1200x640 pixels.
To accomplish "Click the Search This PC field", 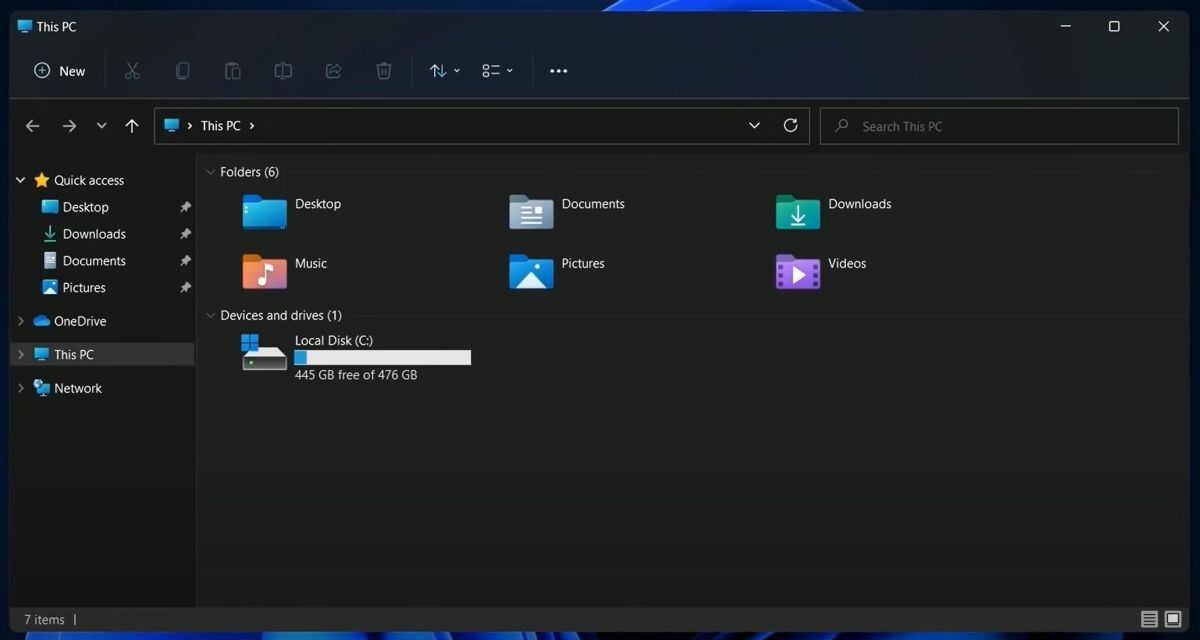I will pyautogui.click(x=1000, y=126).
